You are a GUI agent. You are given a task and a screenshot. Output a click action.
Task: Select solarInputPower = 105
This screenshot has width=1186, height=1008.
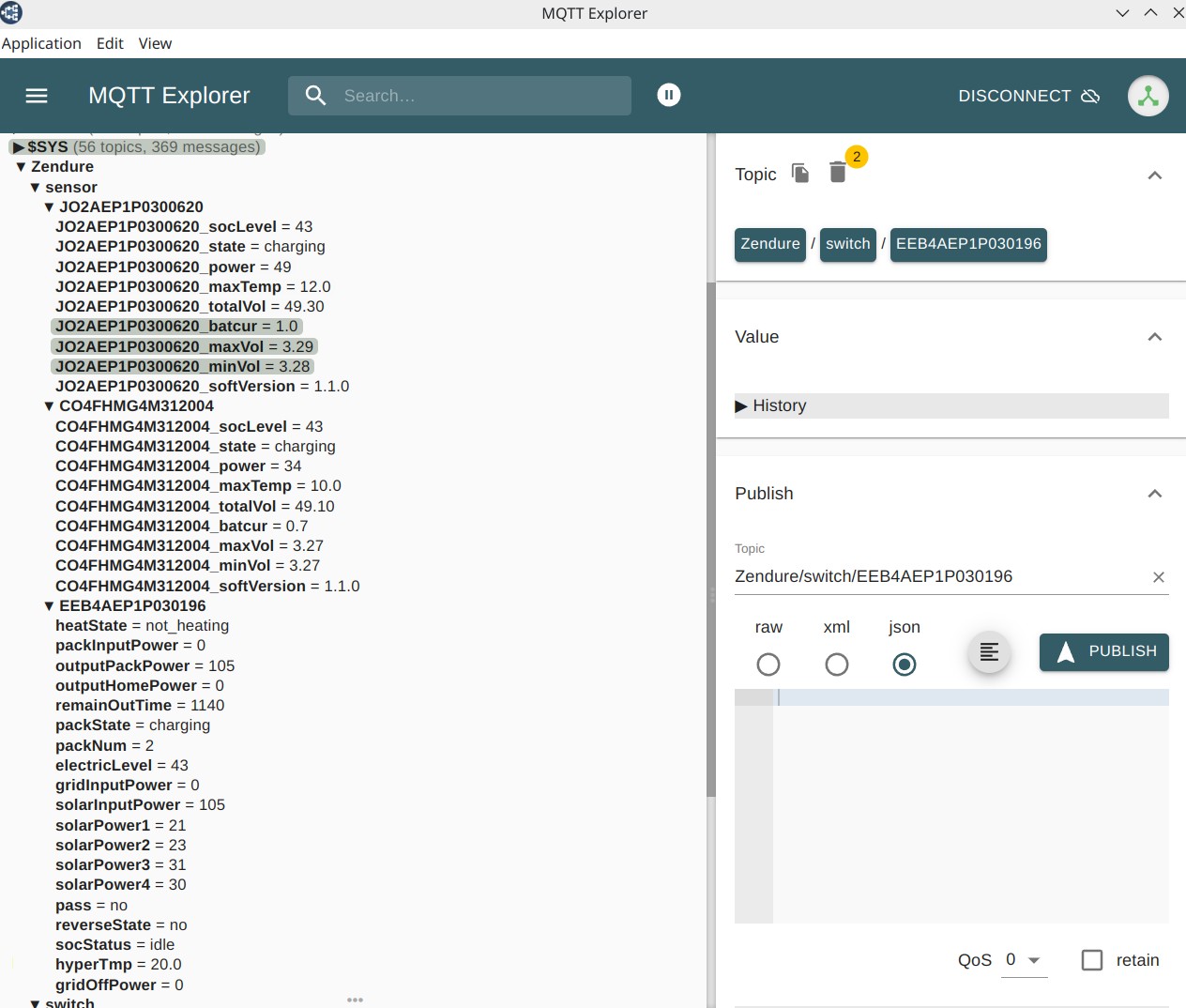click(x=140, y=805)
